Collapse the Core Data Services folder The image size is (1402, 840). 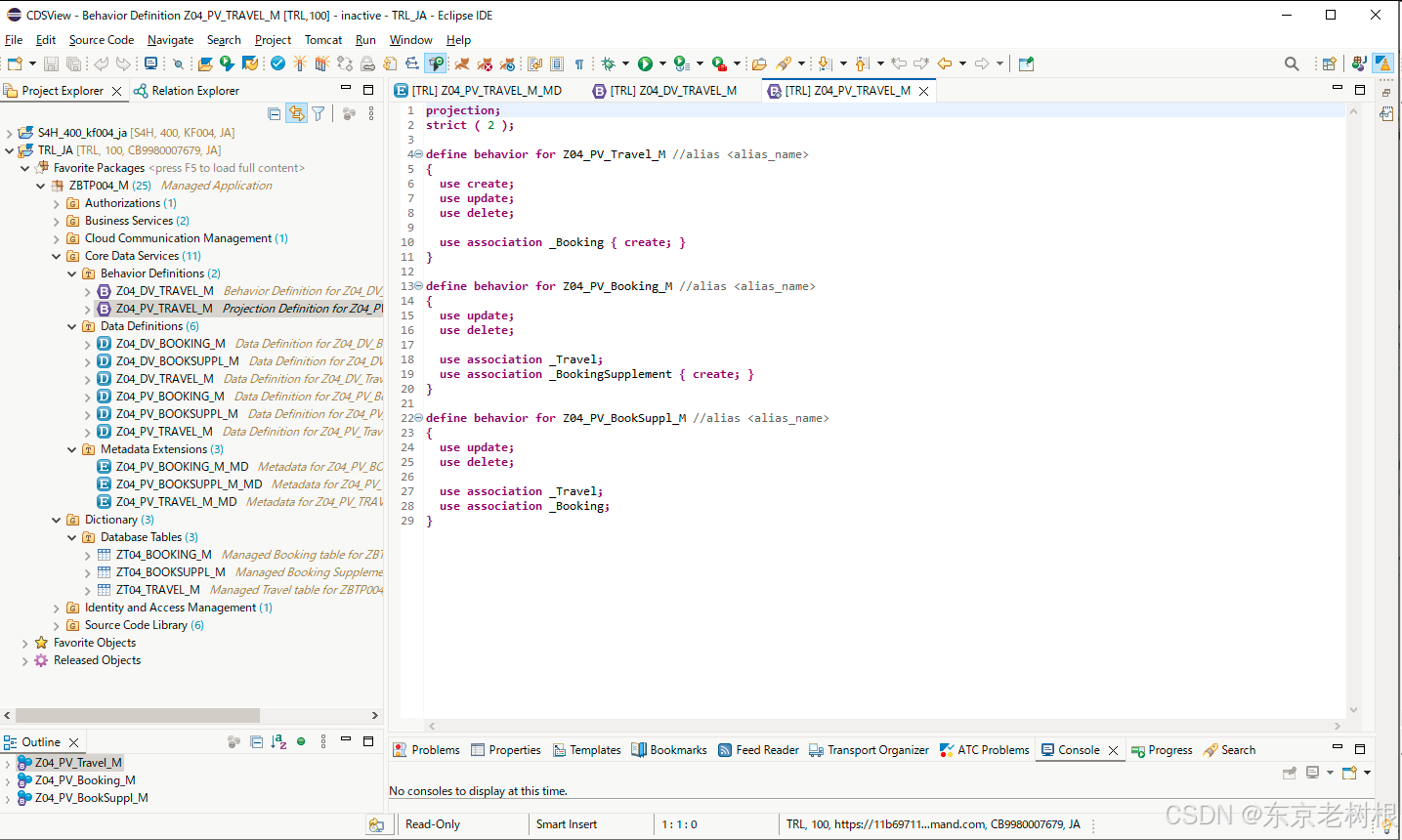click(57, 255)
